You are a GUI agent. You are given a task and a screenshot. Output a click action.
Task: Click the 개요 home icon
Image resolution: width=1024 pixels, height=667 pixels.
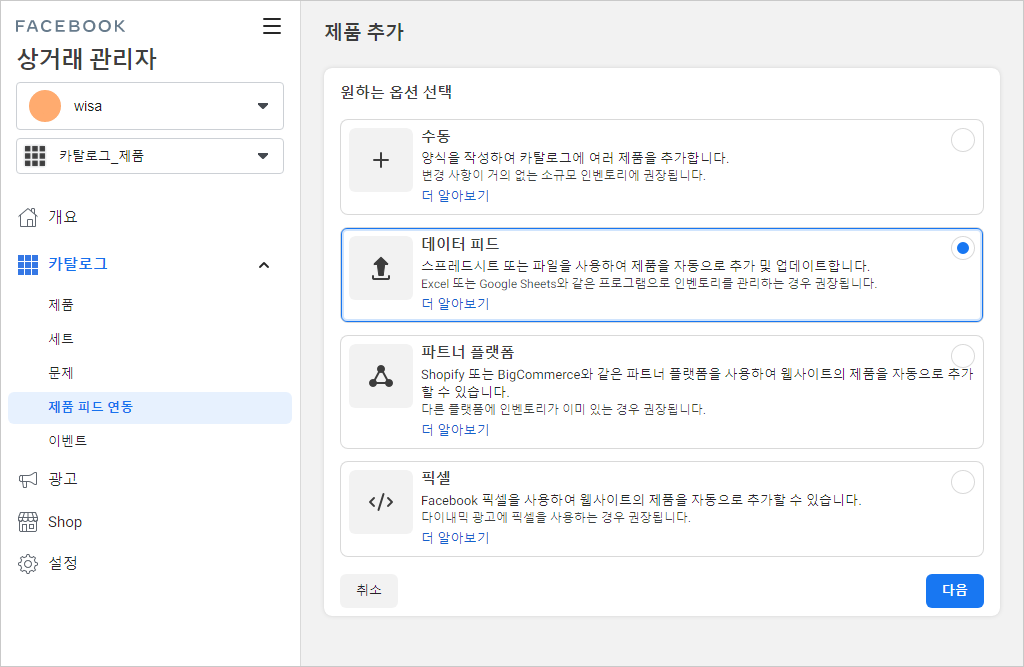pos(28,217)
